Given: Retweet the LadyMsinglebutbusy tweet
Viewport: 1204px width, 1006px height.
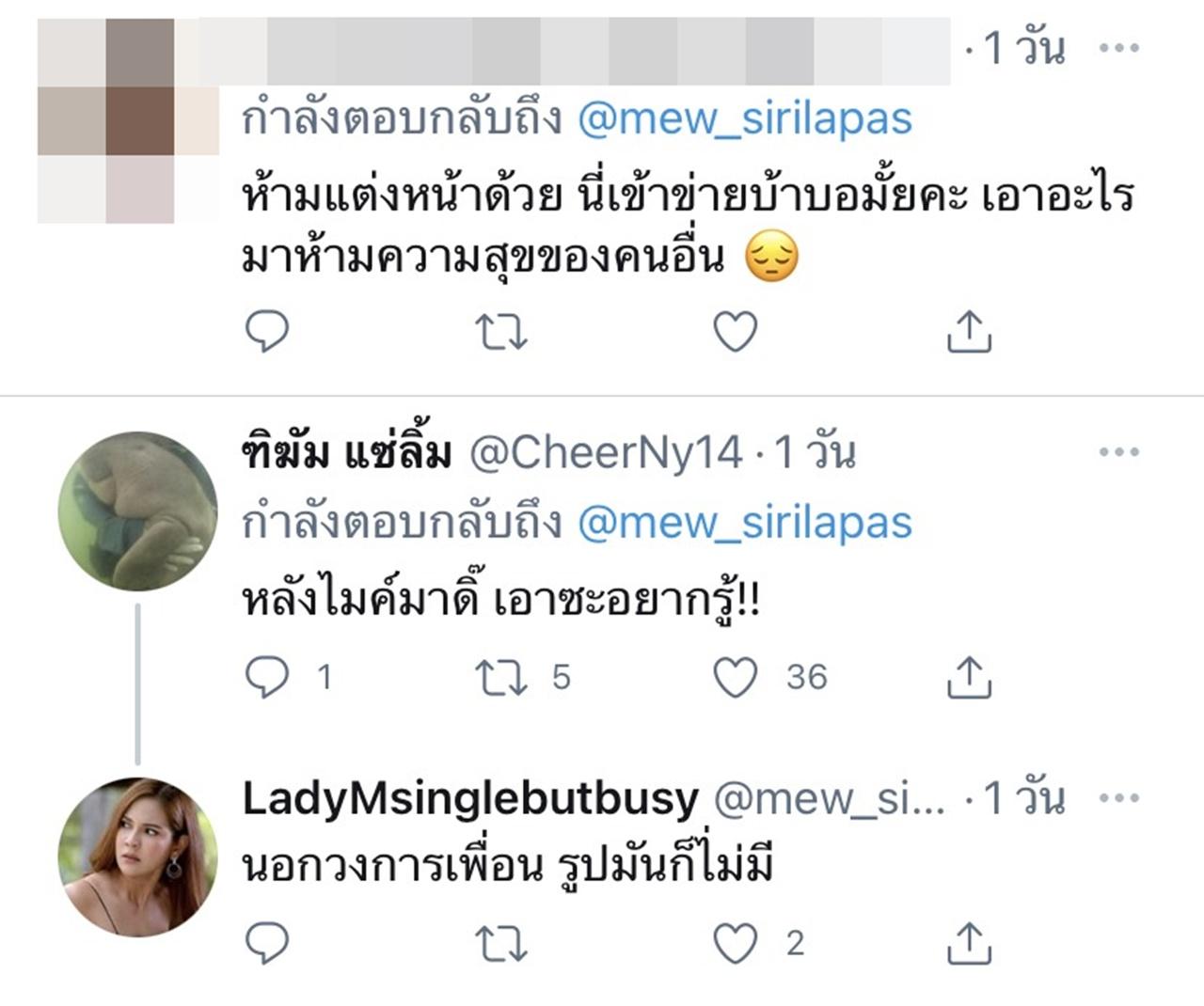Looking at the screenshot, I should click(500, 943).
